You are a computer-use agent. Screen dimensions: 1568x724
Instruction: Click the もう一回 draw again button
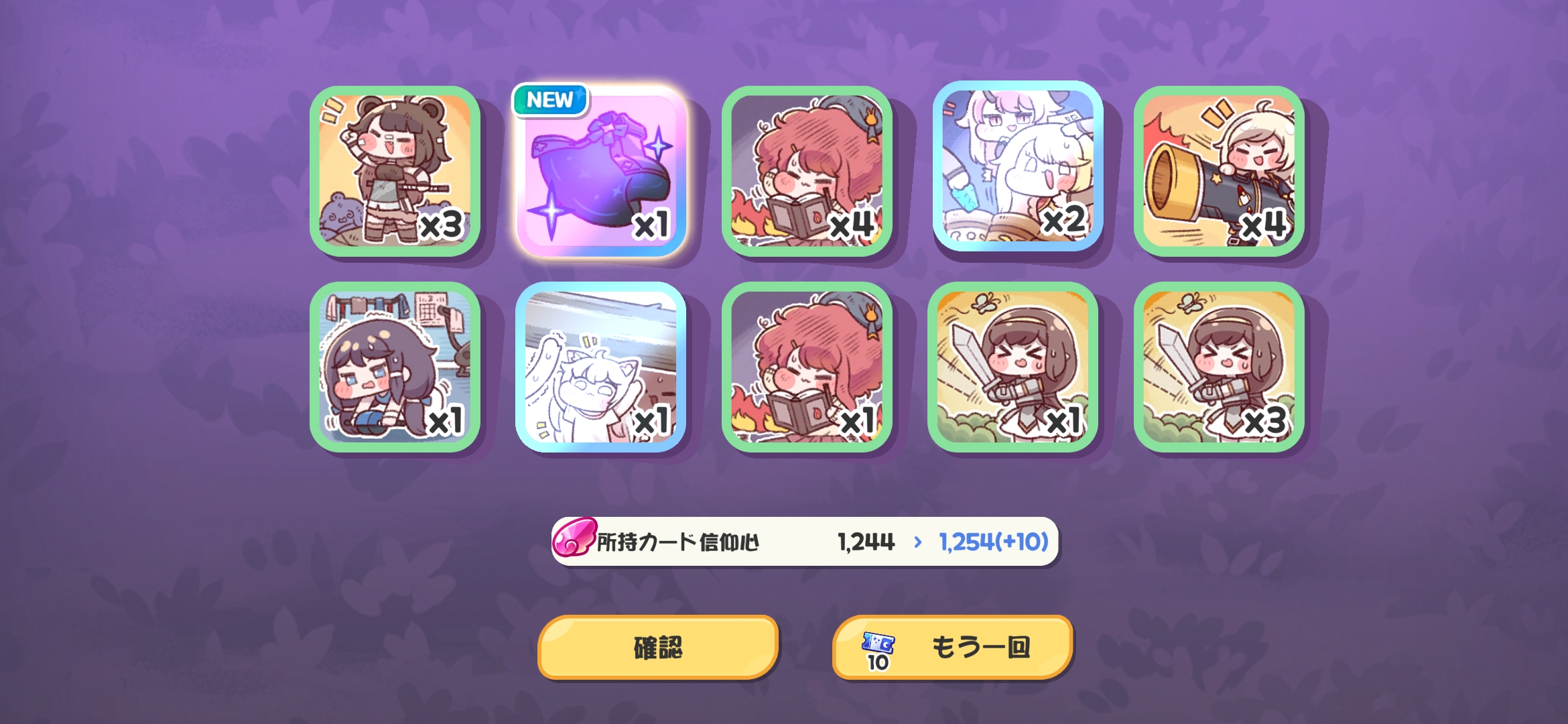pos(952,648)
